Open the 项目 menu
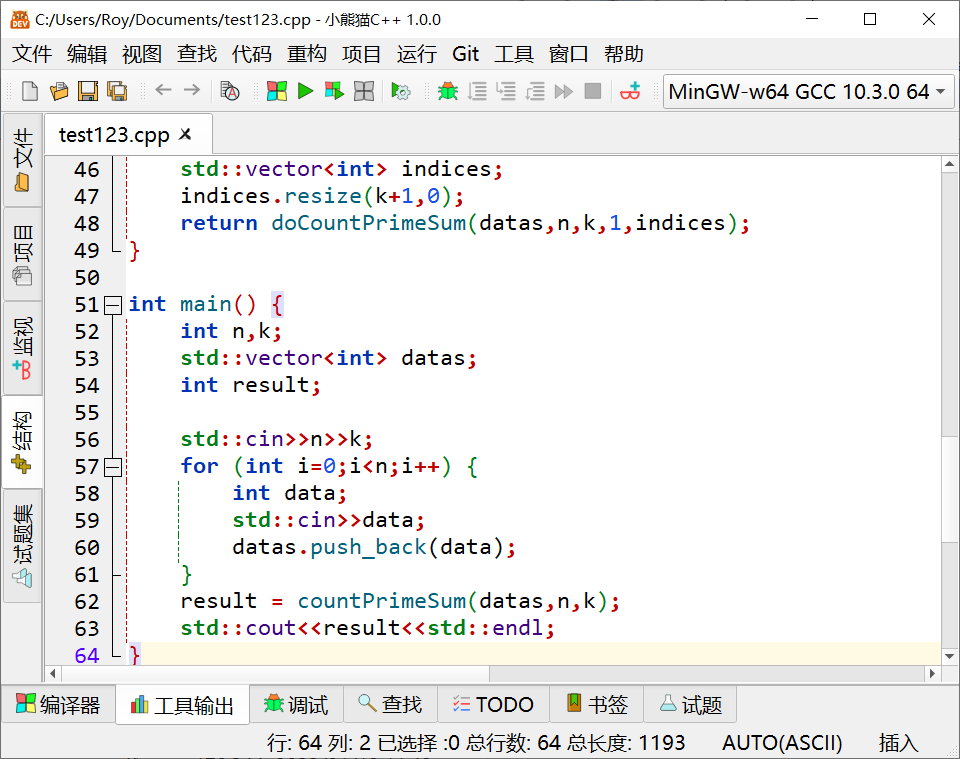 pyautogui.click(x=361, y=54)
